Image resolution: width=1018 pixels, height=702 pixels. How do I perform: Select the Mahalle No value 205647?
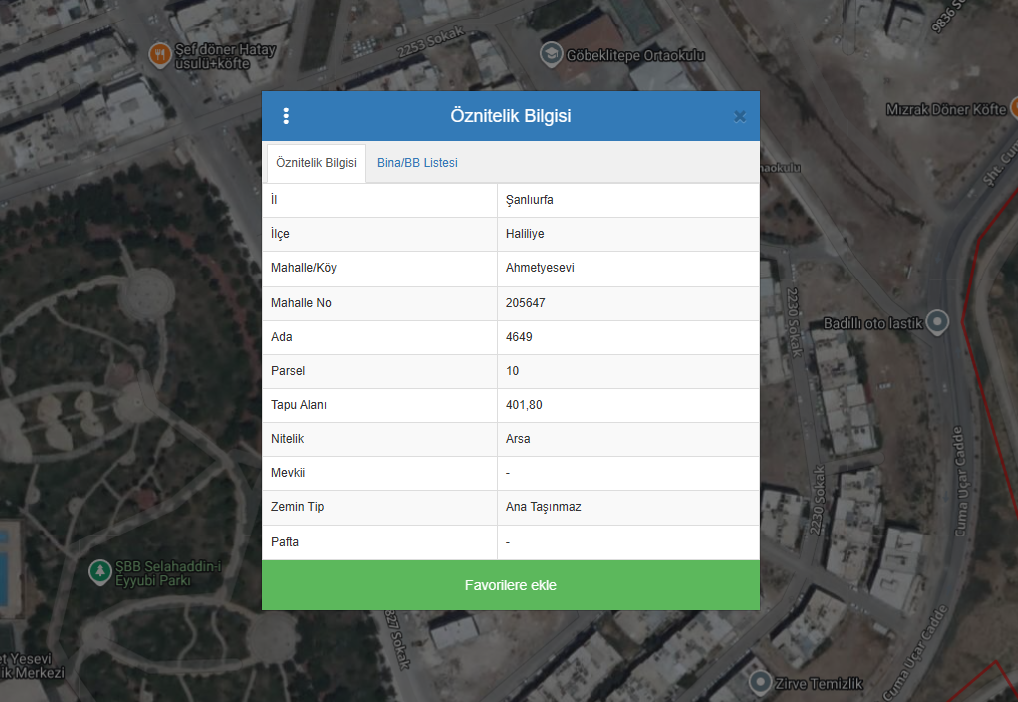[526, 303]
